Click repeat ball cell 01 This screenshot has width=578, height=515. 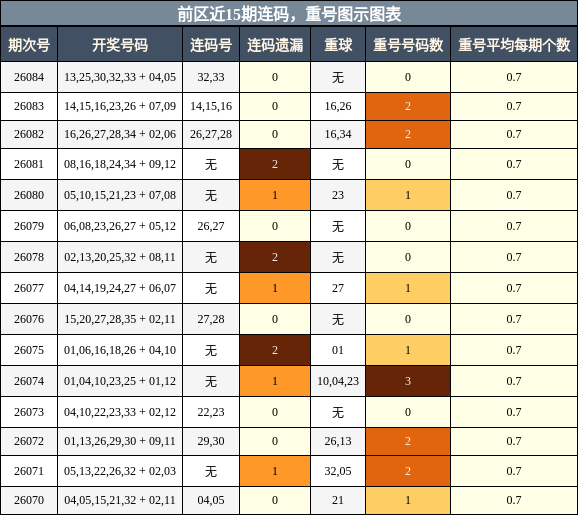tap(338, 350)
